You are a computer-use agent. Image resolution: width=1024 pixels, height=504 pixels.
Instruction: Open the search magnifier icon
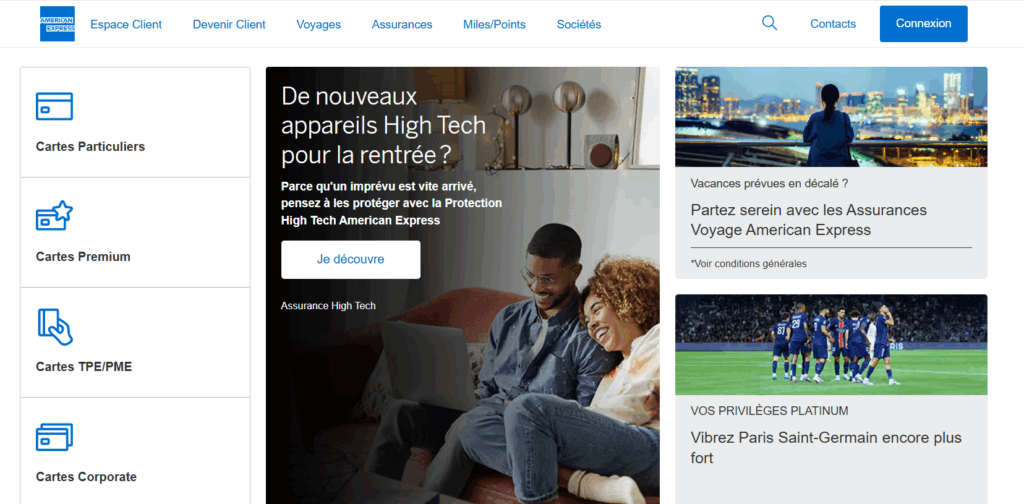769,23
